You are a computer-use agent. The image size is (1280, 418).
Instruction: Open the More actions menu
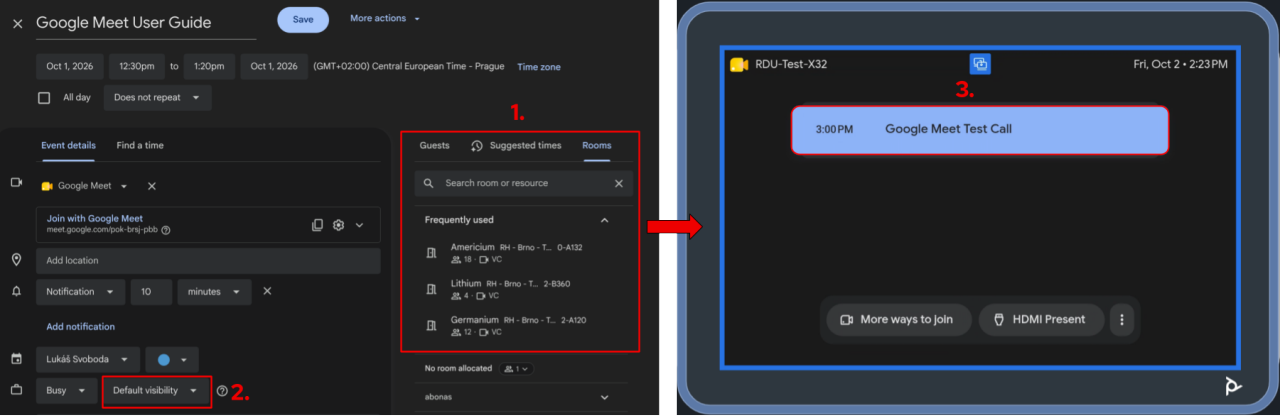point(385,19)
